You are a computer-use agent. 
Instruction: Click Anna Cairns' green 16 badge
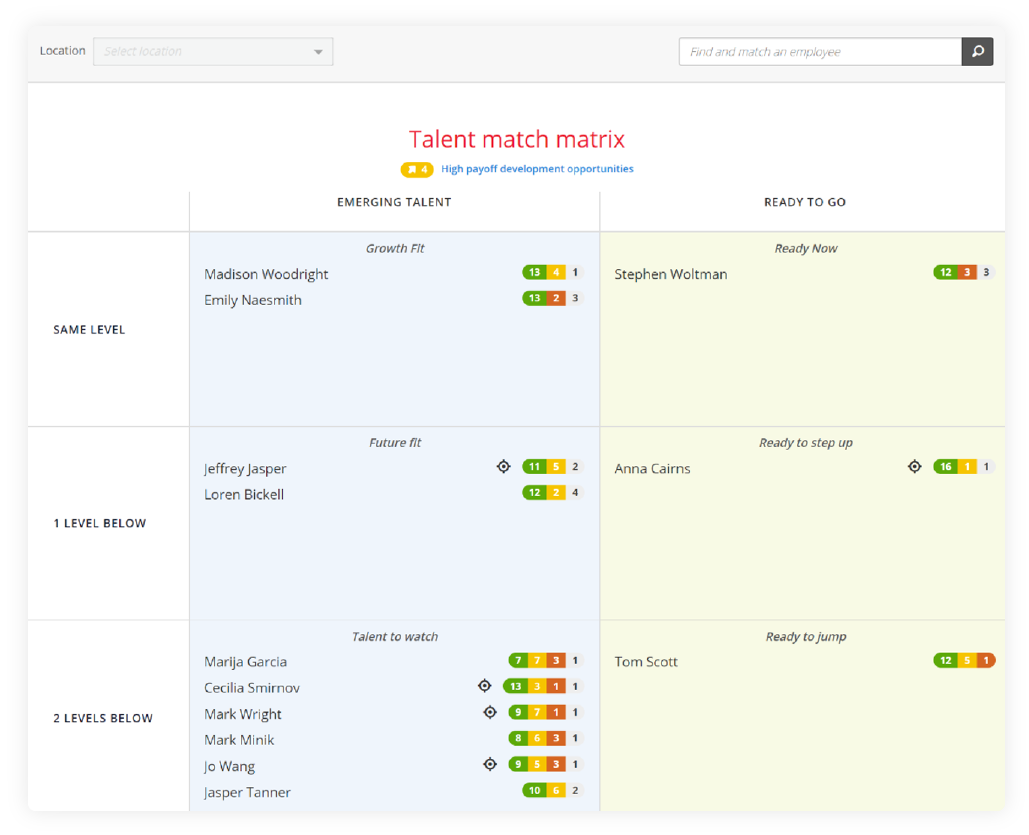tap(945, 467)
